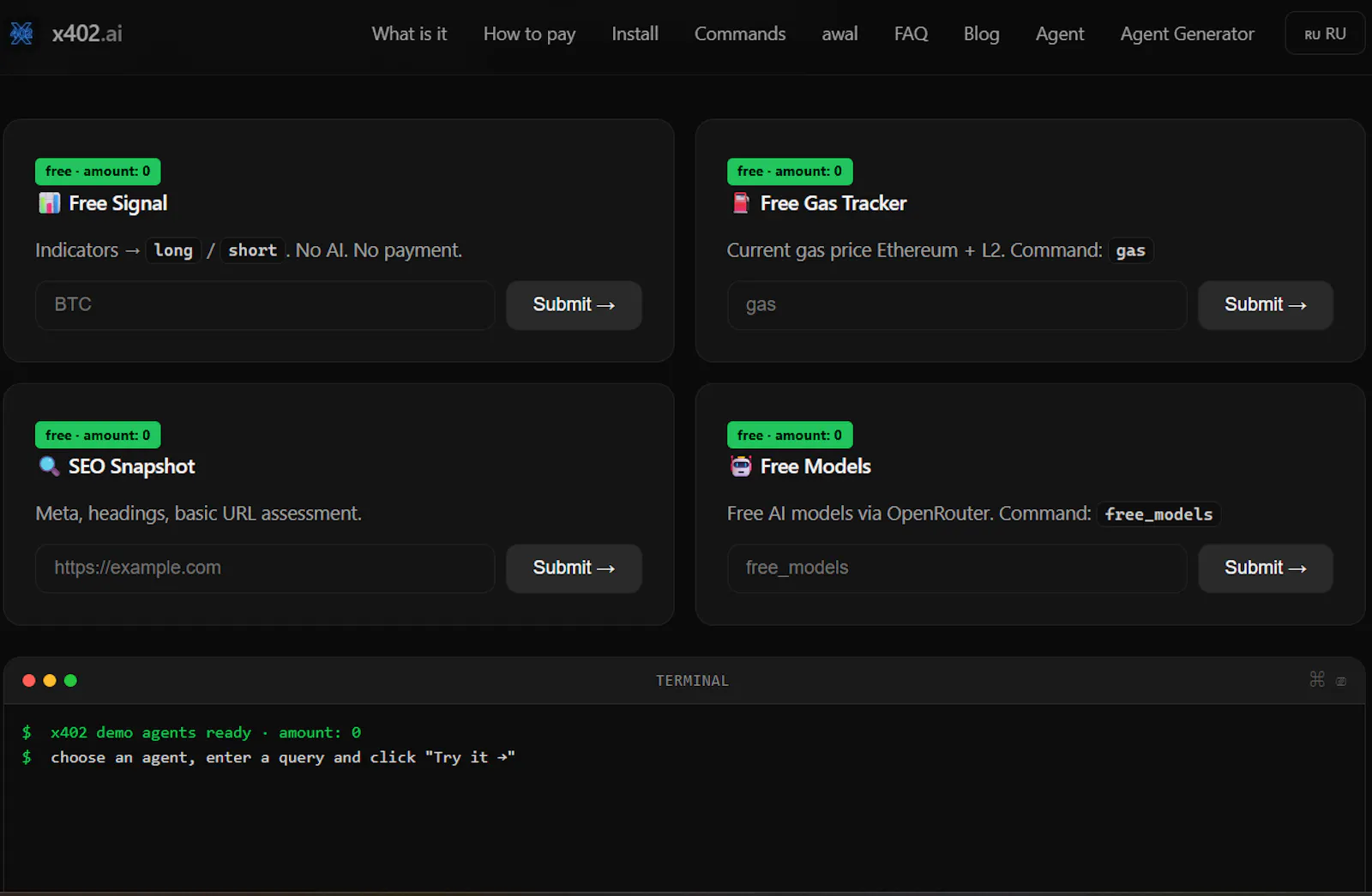Click the red terminal dot
Screen dimensions: 1372x896
[28, 681]
